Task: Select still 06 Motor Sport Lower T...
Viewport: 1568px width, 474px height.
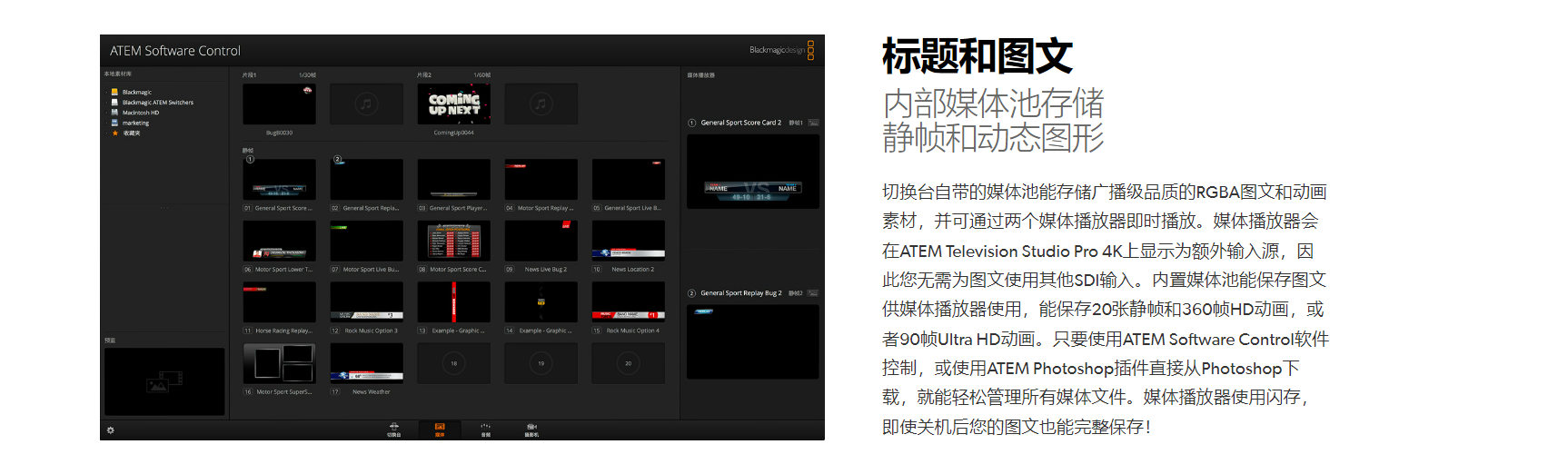Action: pyautogui.click(x=279, y=241)
